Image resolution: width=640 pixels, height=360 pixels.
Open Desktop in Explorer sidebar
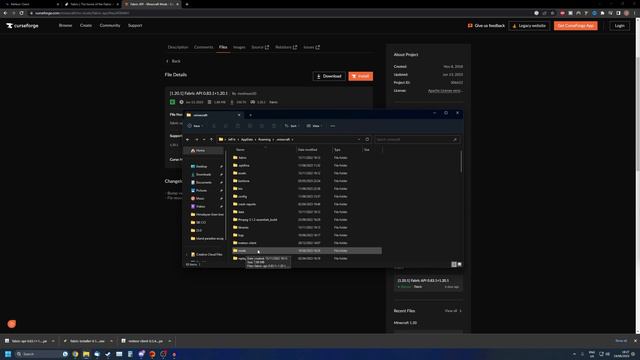(x=201, y=167)
